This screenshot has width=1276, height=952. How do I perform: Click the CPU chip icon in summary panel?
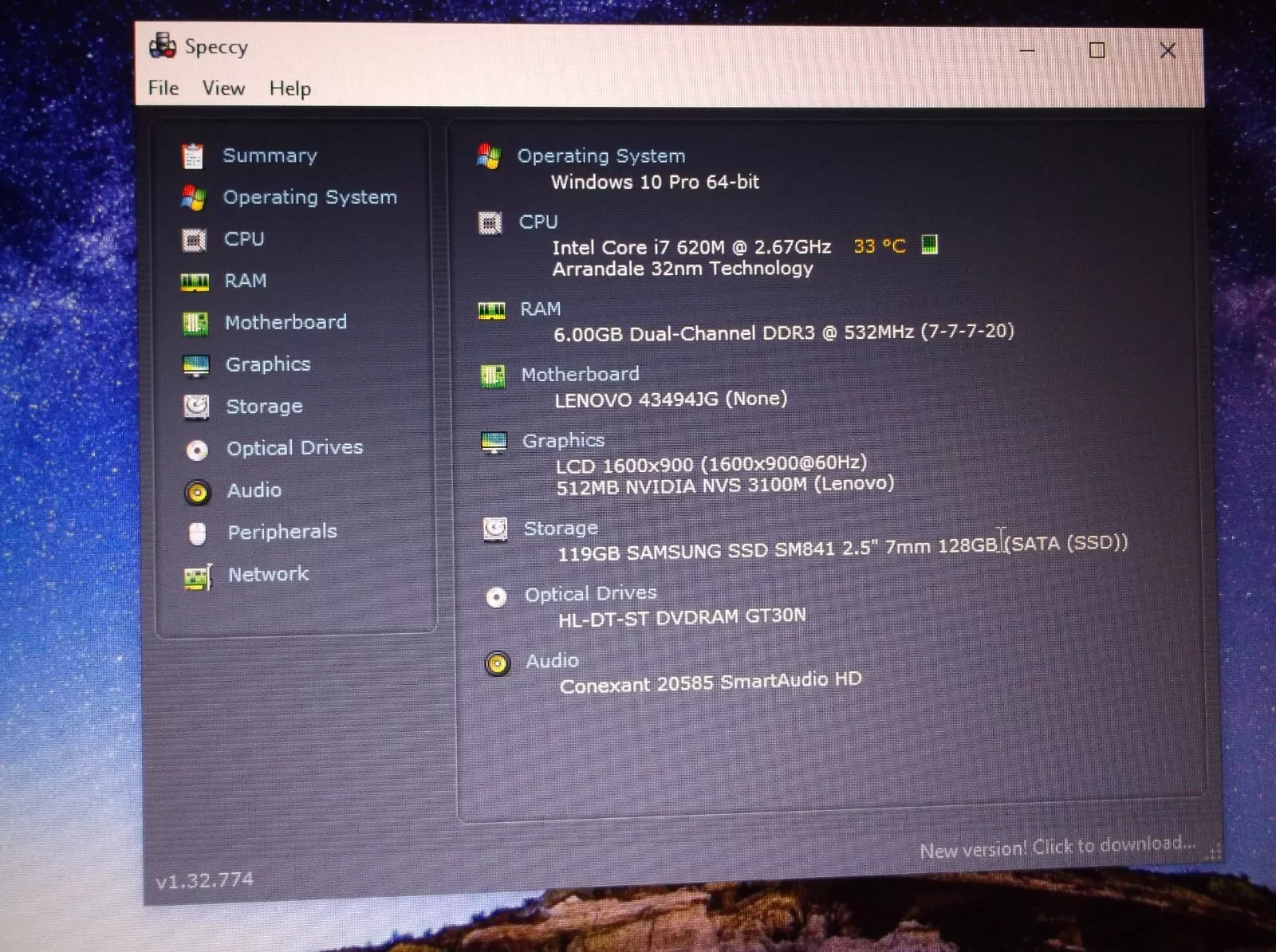pos(490,222)
